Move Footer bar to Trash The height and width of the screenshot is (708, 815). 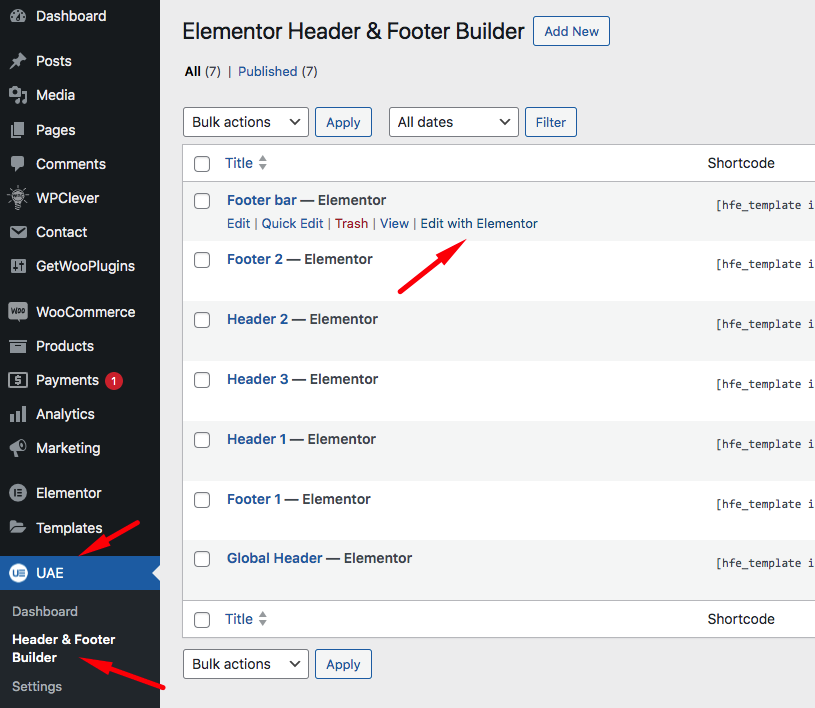coord(351,224)
